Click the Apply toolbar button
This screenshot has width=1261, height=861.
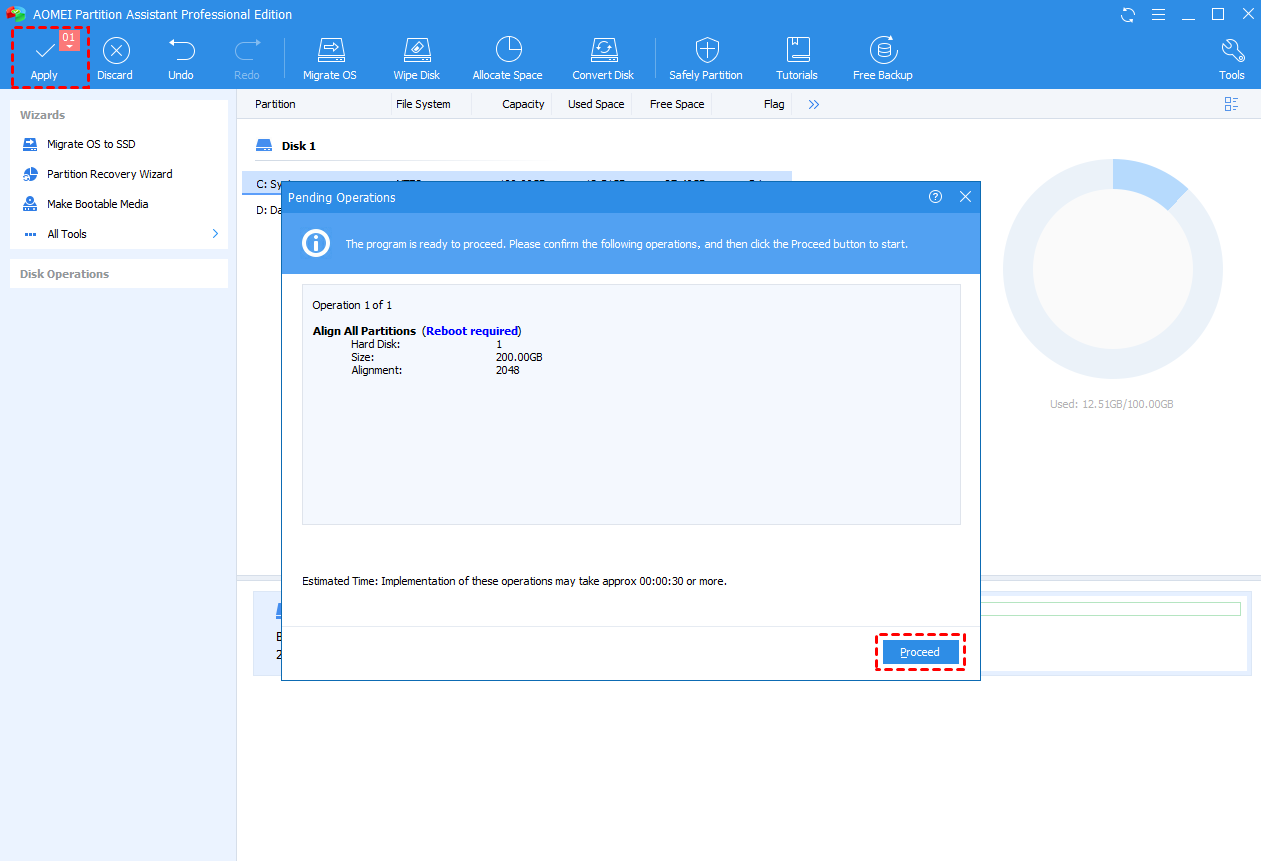[x=45, y=58]
